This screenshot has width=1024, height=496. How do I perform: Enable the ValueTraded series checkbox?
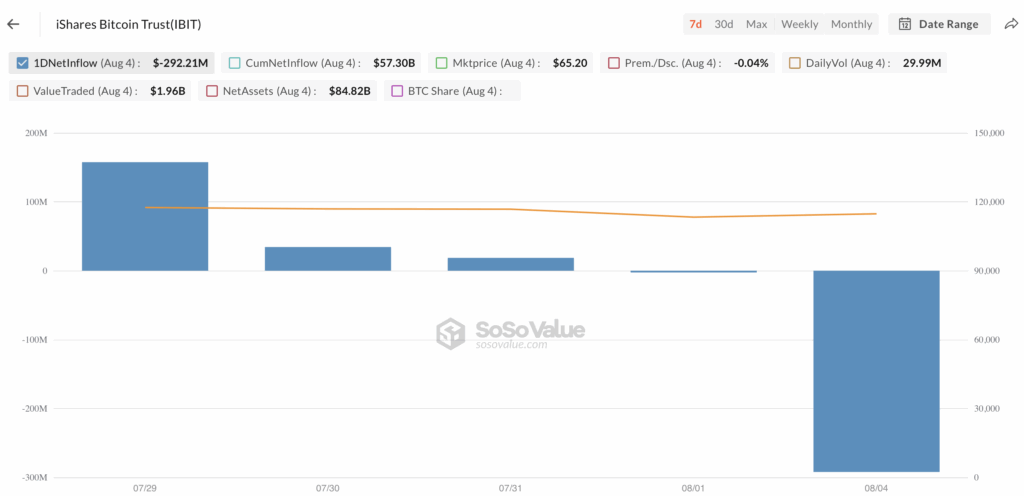click(22, 91)
